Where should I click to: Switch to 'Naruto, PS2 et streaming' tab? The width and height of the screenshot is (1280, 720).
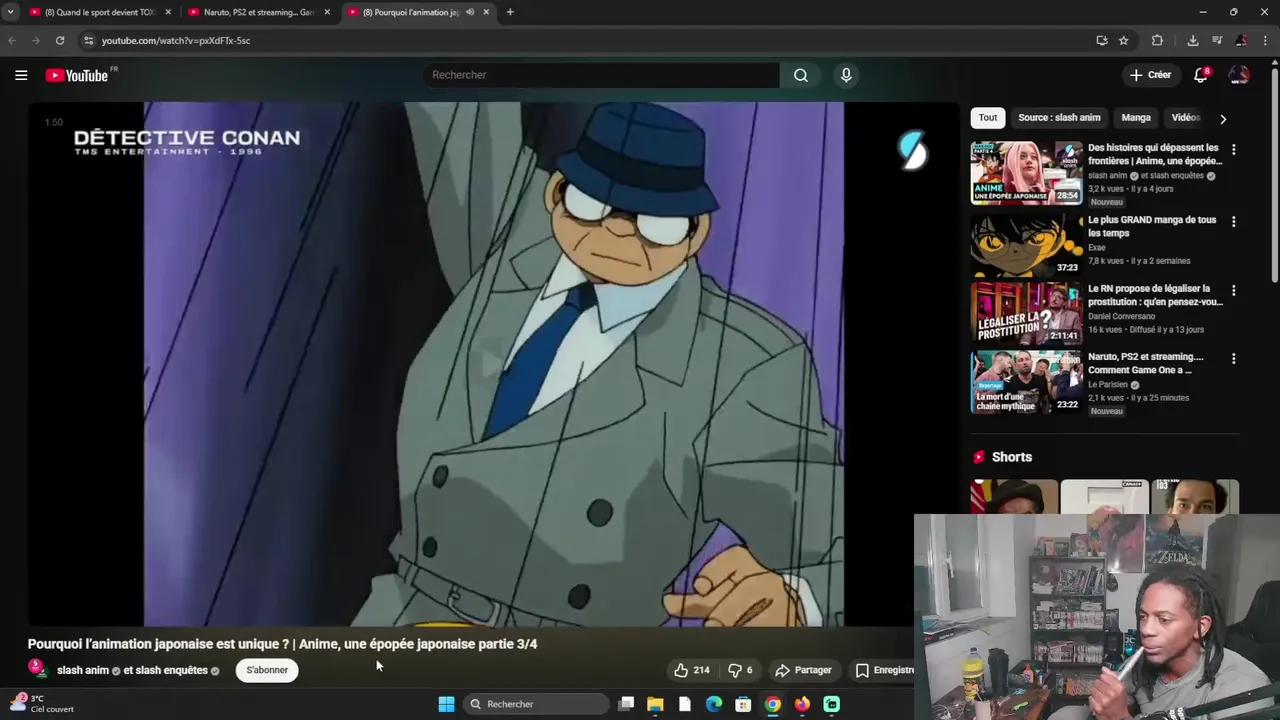coord(260,12)
